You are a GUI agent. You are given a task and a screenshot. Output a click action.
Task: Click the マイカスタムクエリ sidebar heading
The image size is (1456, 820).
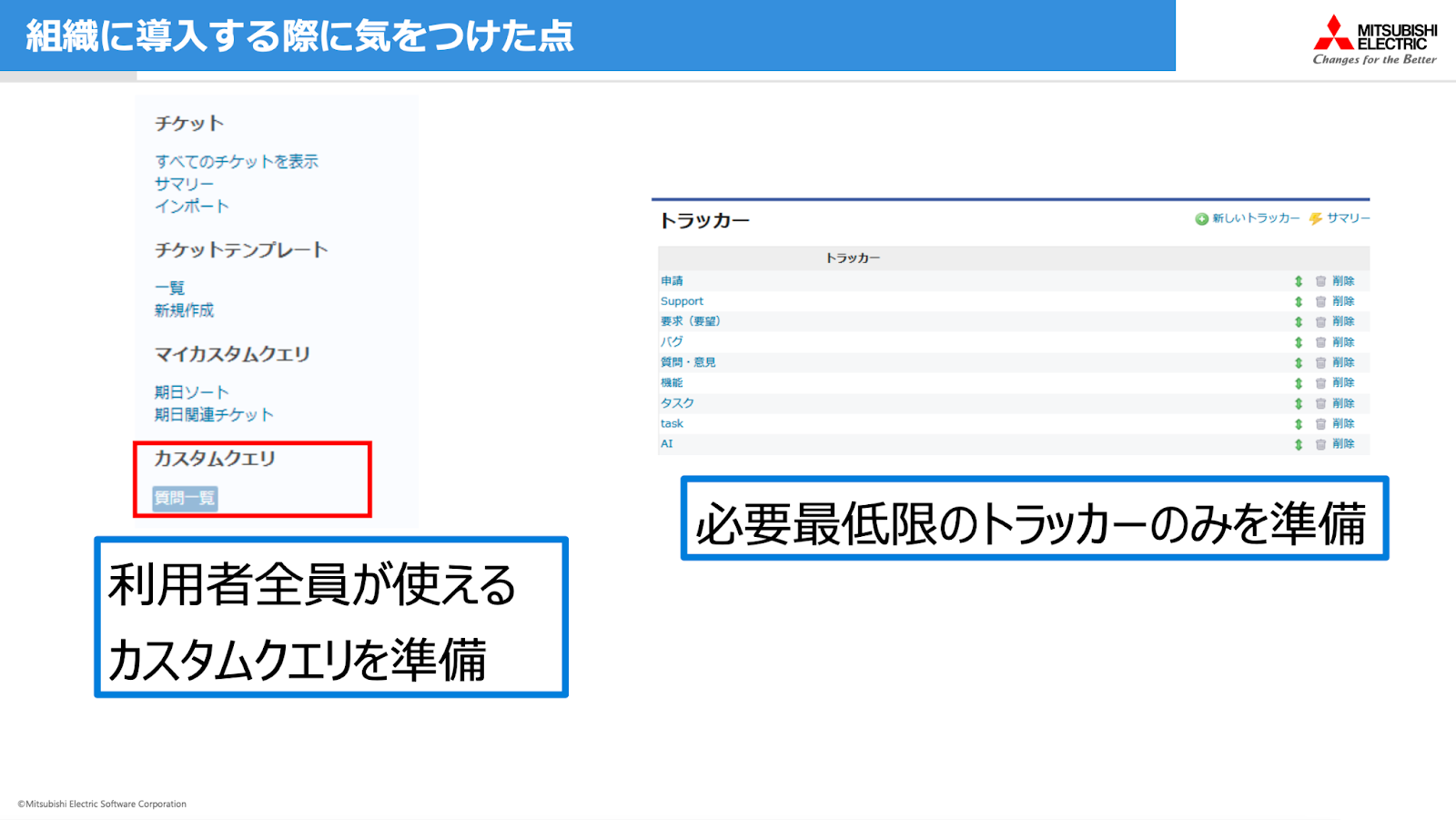coord(232,354)
